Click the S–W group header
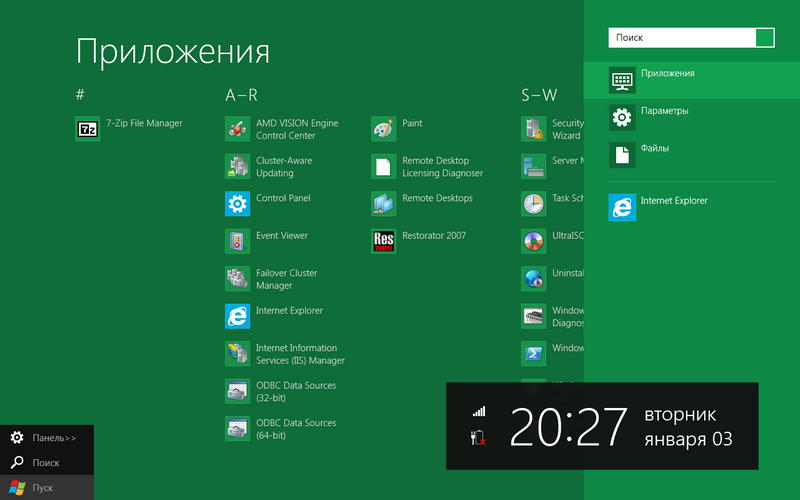This screenshot has height=500, width=800. (x=539, y=95)
